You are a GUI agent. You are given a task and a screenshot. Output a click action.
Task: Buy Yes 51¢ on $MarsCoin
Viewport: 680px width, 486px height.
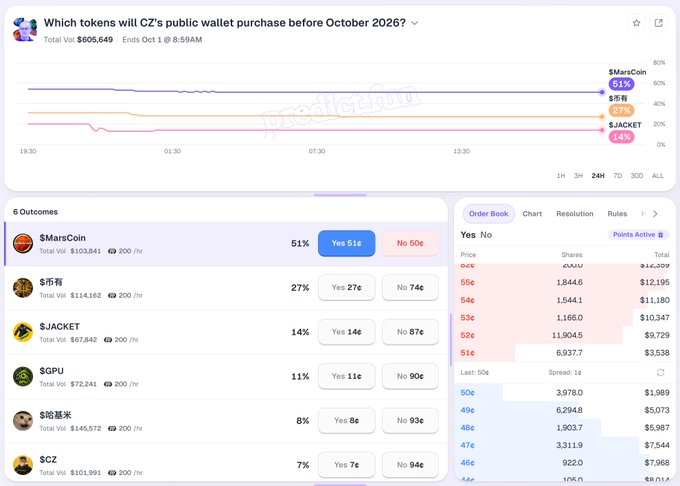347,243
